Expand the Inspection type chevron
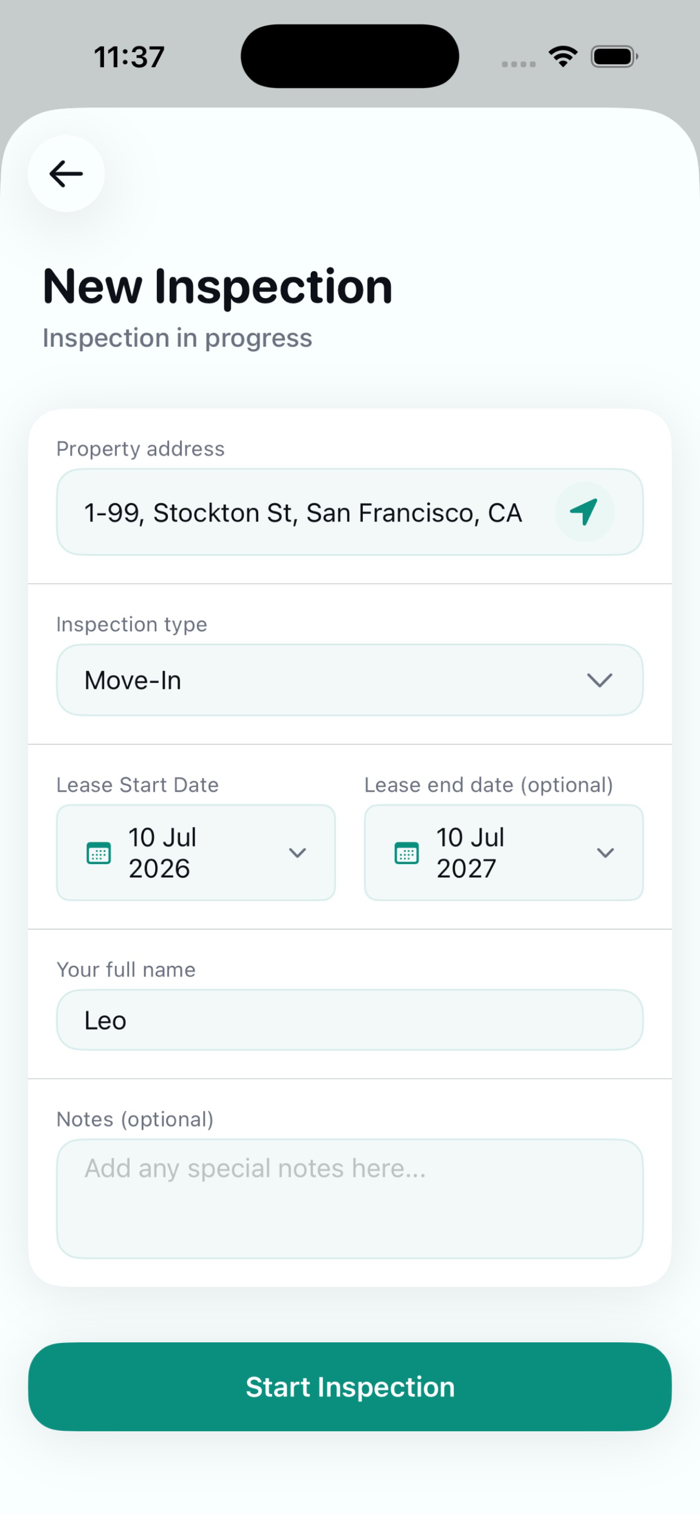Screen dimensions: 700x1515 click(x=599, y=680)
